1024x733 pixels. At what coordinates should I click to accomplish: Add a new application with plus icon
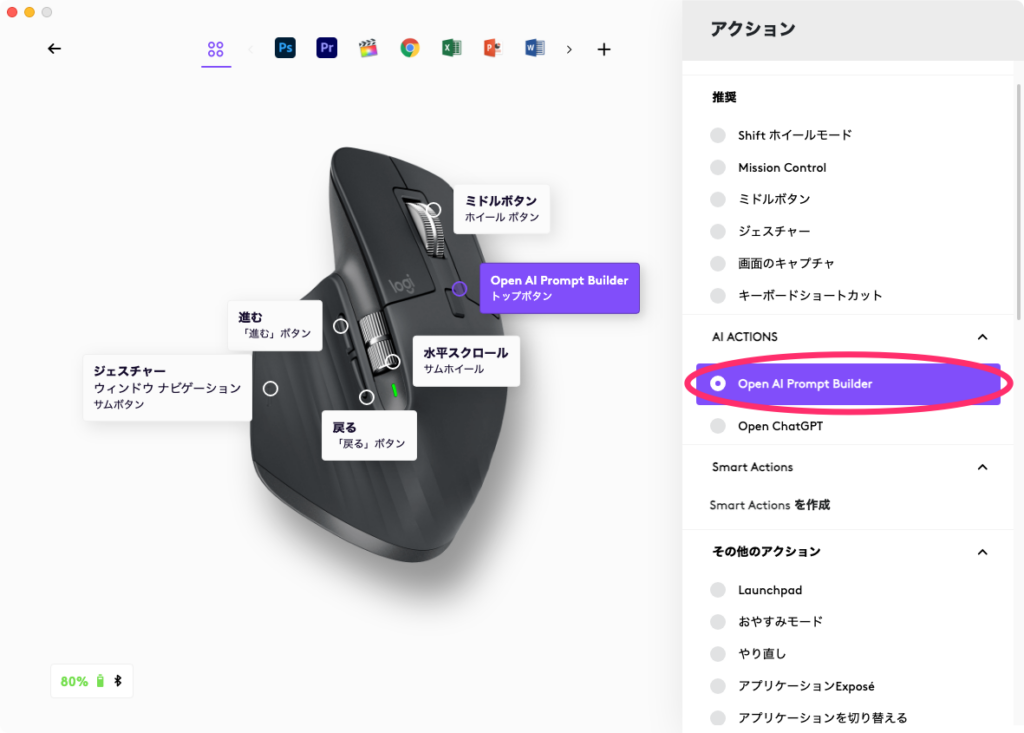point(604,49)
